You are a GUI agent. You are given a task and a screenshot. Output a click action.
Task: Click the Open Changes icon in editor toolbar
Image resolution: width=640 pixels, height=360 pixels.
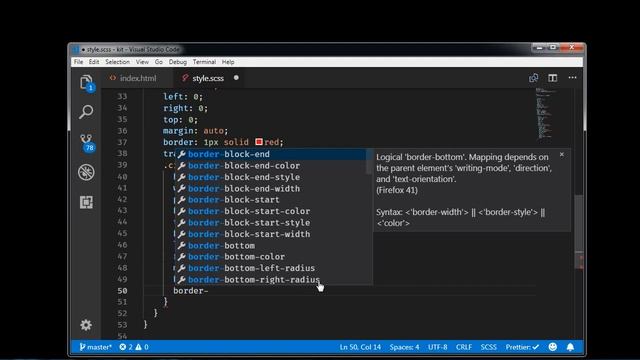point(533,78)
